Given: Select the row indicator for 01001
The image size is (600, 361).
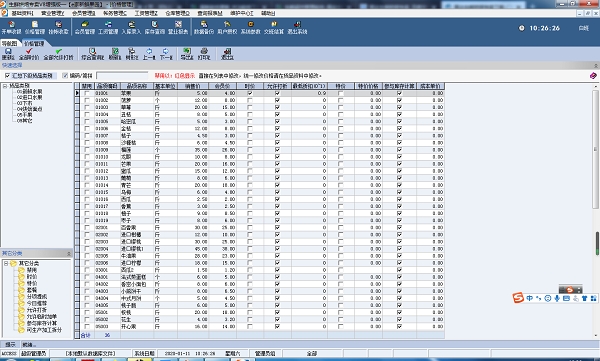Looking at the screenshot, I should pyautogui.click(x=77, y=93).
